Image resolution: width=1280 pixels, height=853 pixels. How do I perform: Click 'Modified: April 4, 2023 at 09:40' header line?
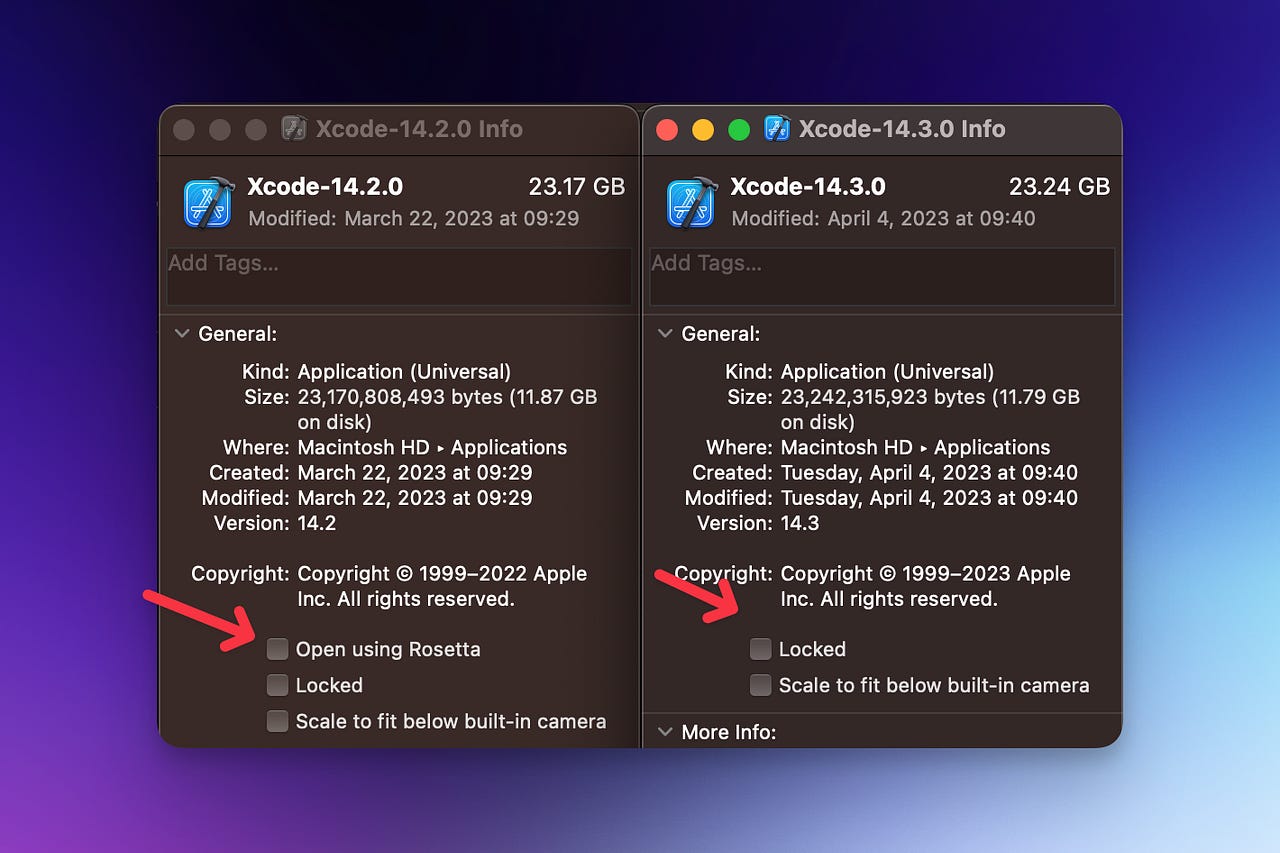tap(884, 218)
